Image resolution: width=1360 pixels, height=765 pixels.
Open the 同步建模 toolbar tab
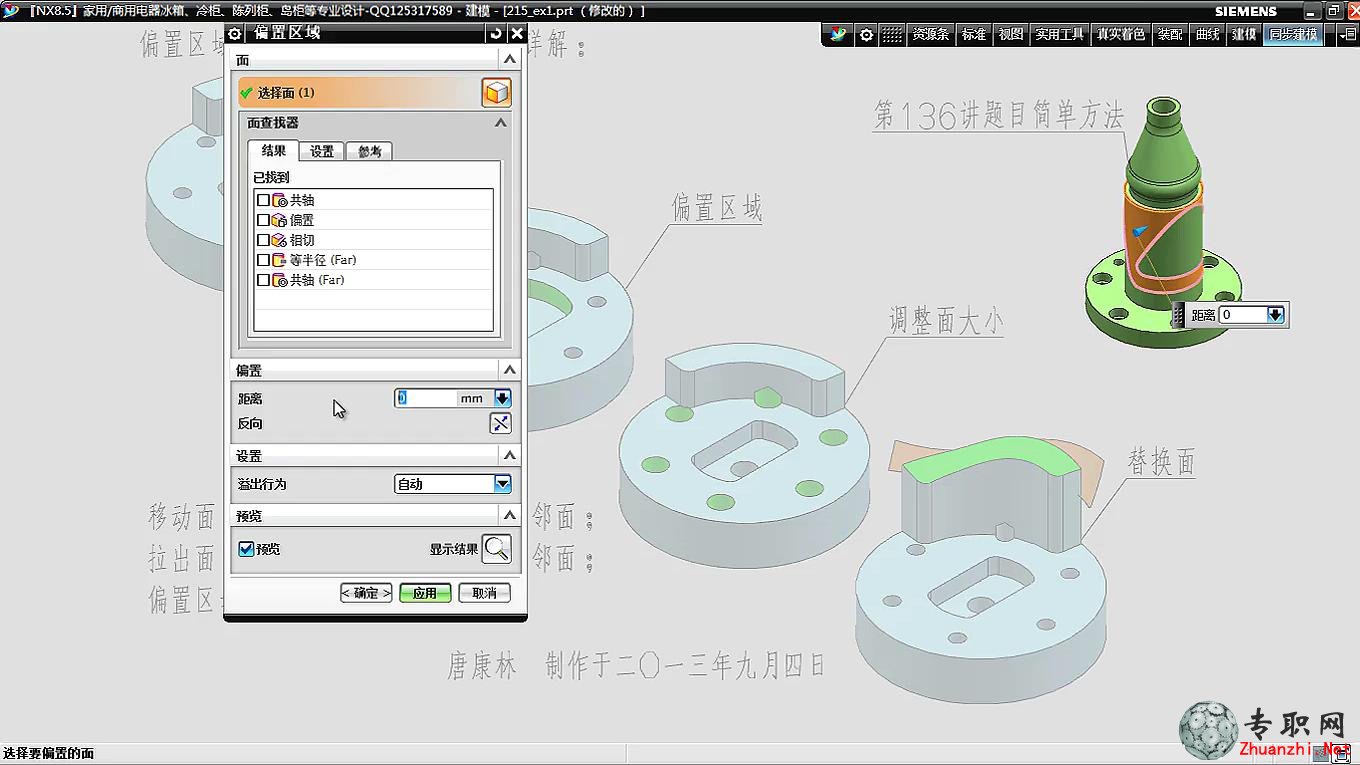[1293, 34]
